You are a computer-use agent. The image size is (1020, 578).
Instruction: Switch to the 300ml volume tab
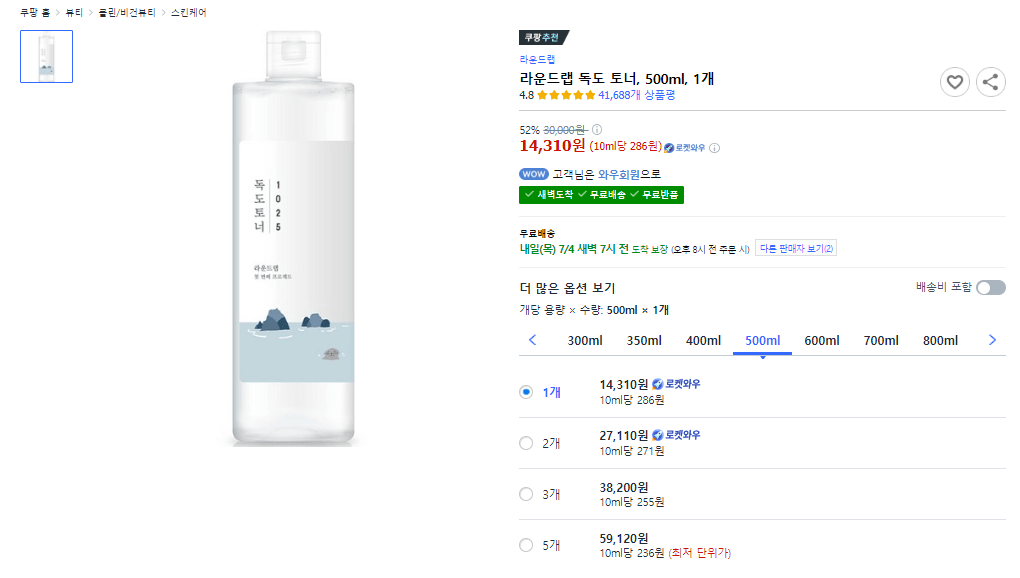586,340
